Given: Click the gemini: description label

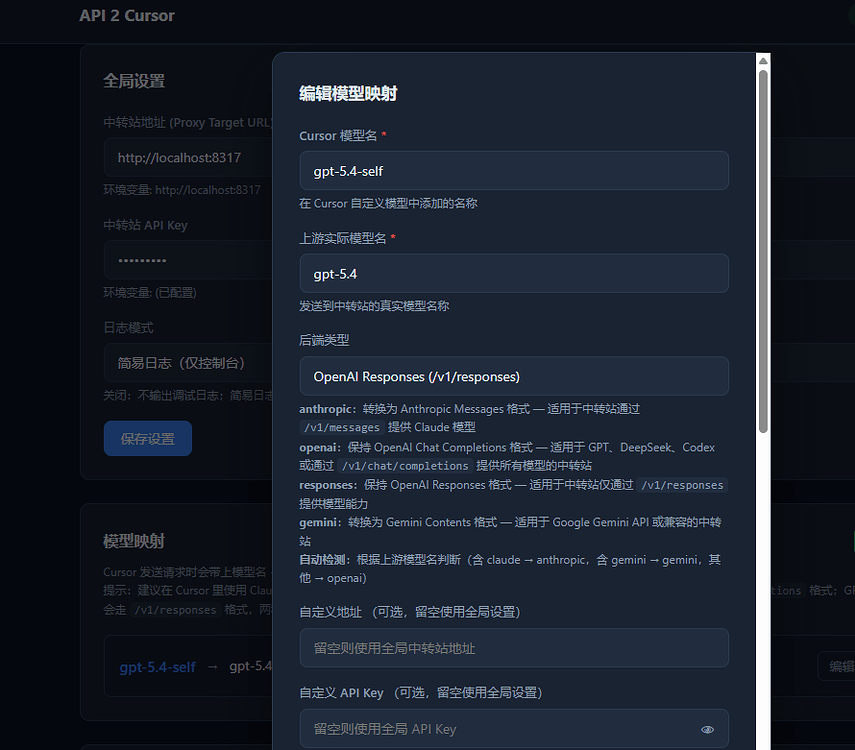Looking at the screenshot, I should point(320,522).
